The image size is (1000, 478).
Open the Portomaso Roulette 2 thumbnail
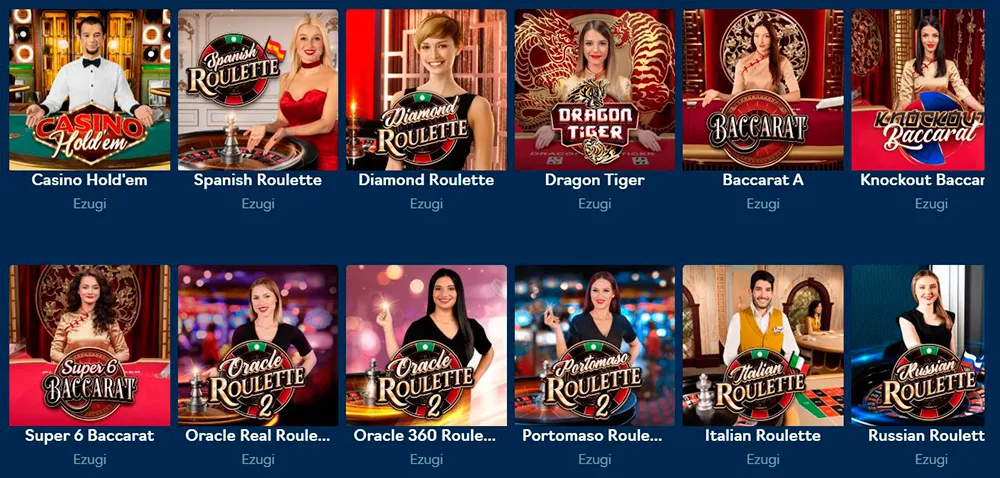[594, 345]
